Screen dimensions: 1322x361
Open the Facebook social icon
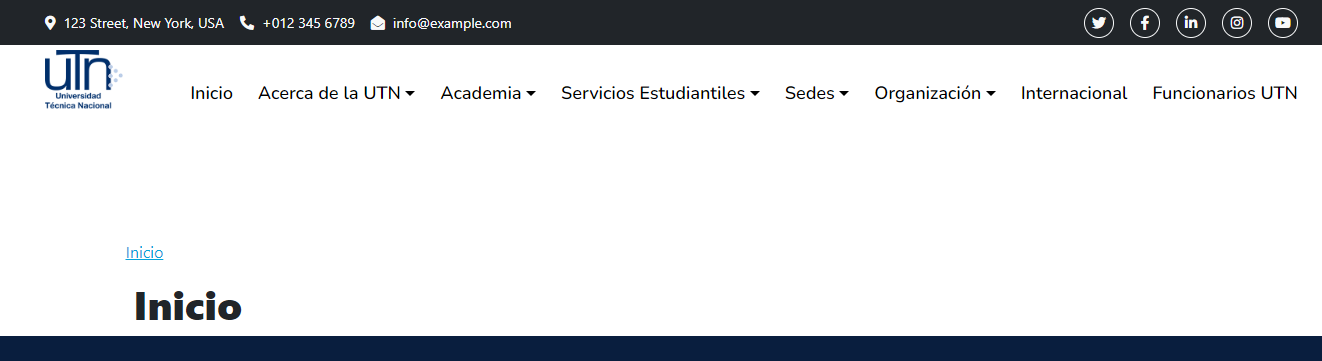pyautogui.click(x=1145, y=23)
